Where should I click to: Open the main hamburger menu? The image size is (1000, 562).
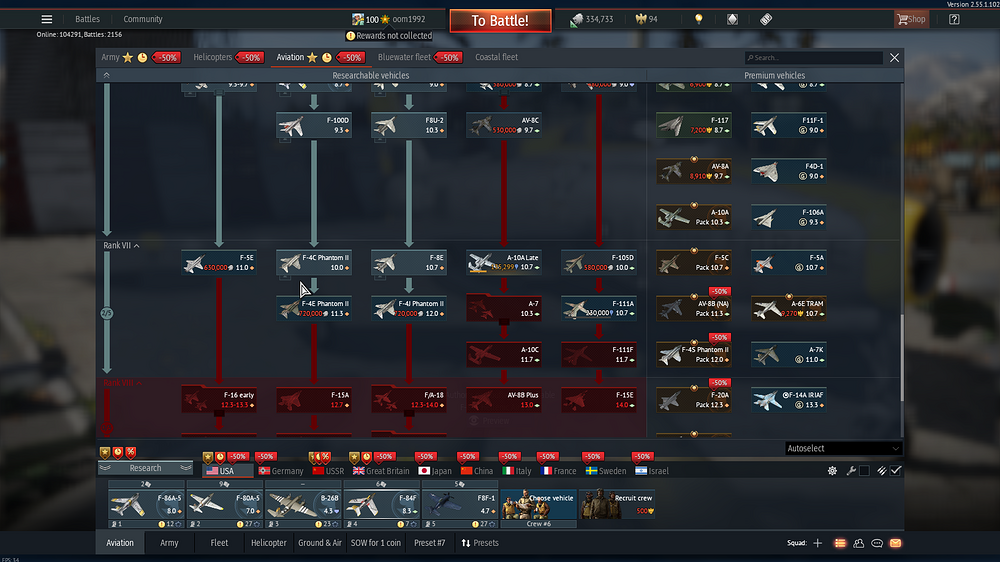[47, 19]
